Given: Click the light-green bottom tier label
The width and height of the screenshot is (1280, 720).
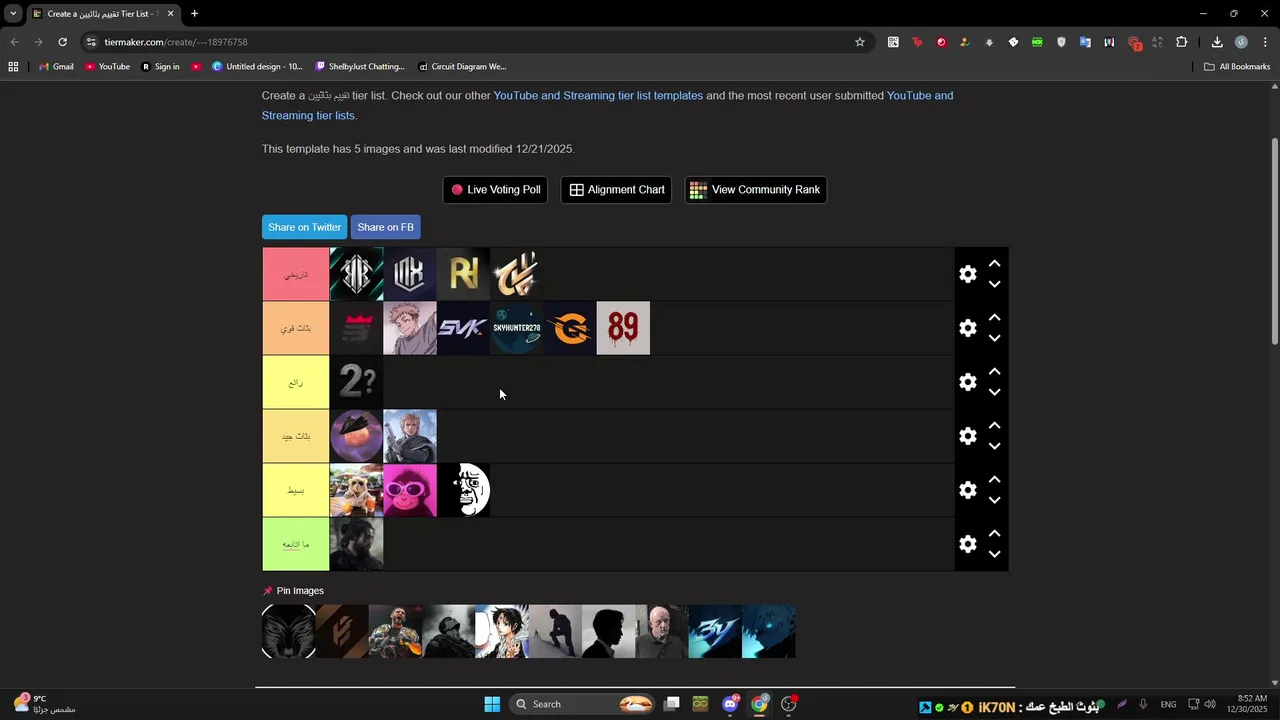Looking at the screenshot, I should (296, 544).
